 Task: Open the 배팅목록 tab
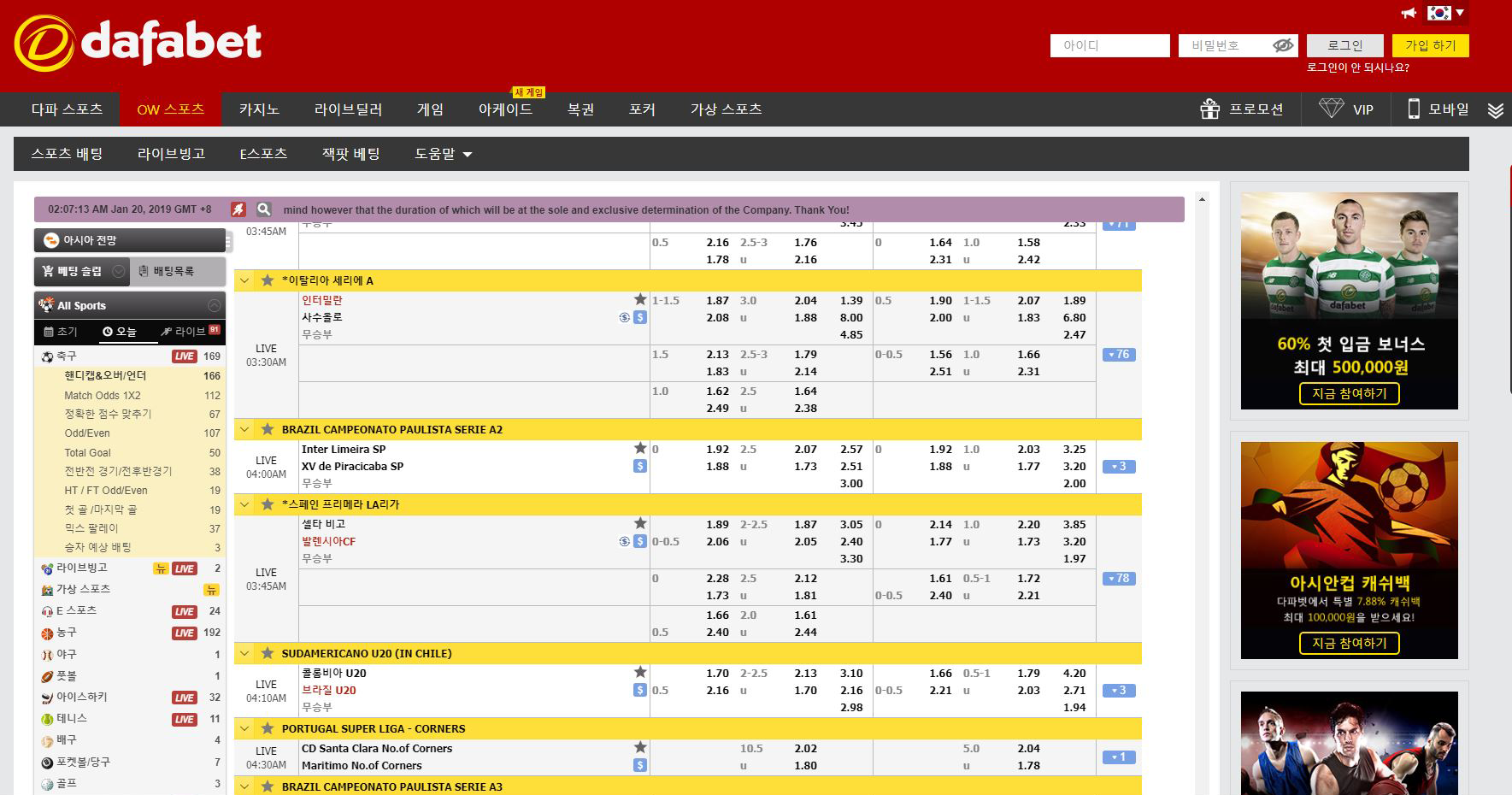click(x=178, y=271)
